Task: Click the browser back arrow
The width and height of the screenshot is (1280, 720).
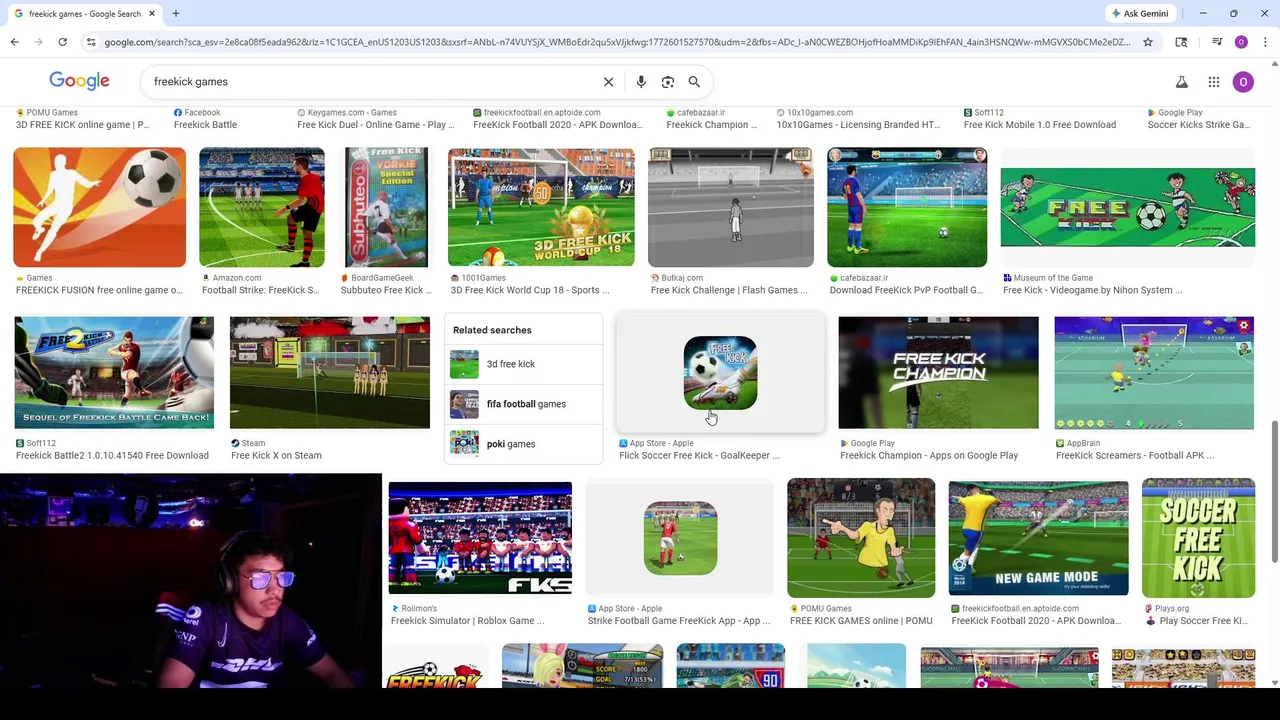Action: 14,42
